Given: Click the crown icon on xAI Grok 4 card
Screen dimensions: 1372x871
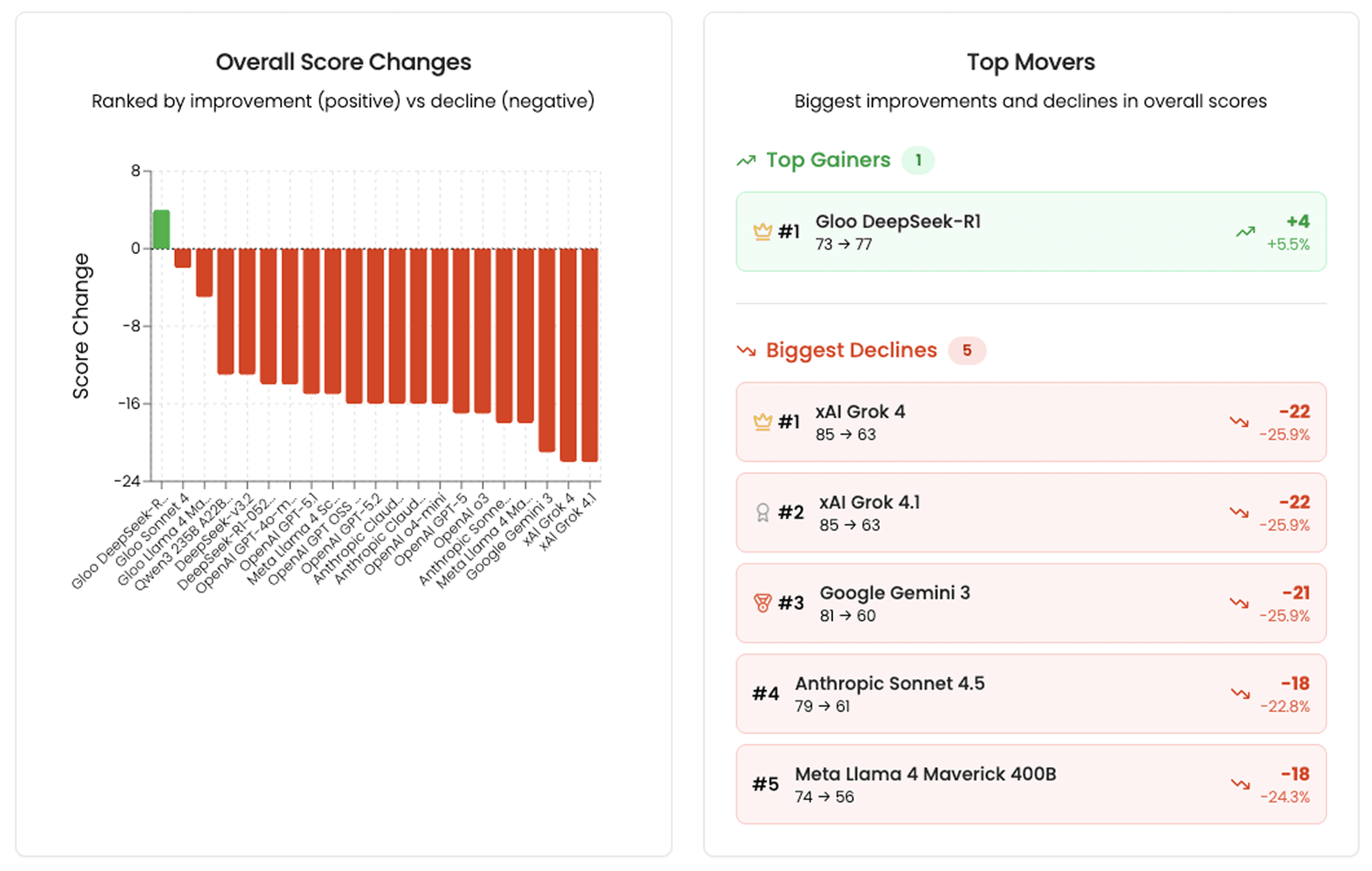Looking at the screenshot, I should click(762, 422).
